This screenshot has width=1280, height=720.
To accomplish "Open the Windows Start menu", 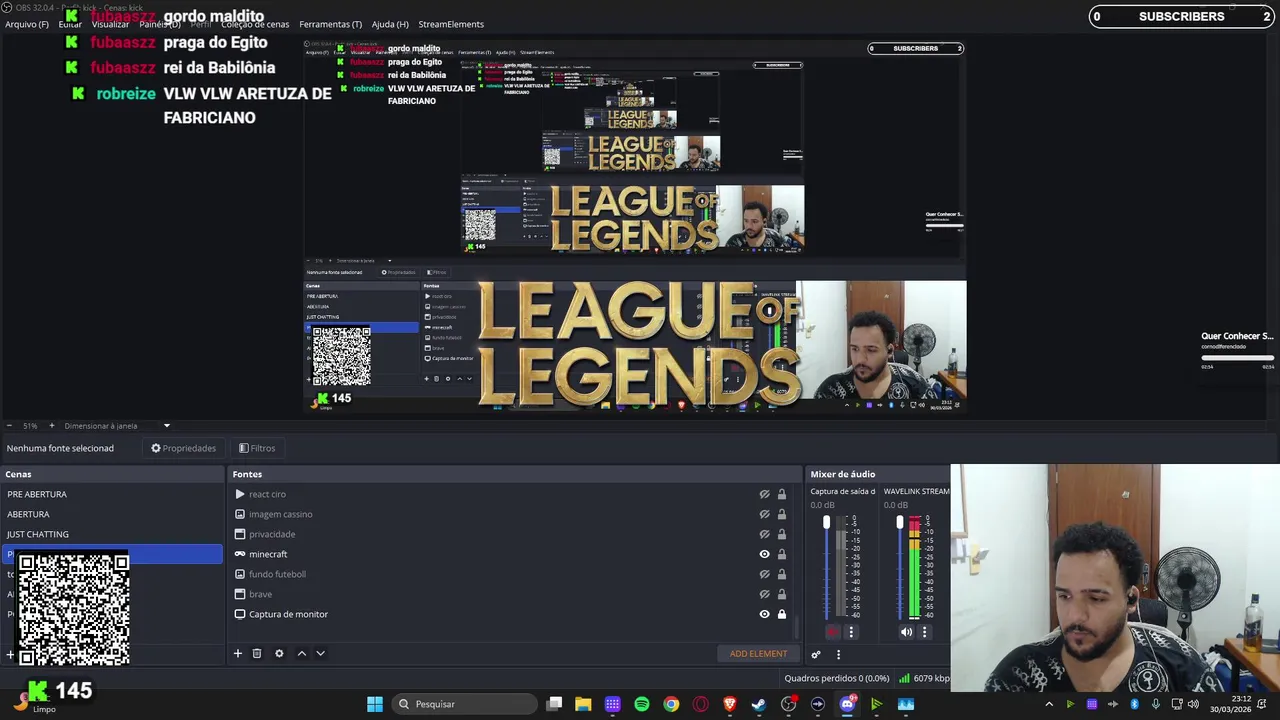I will (x=375, y=704).
